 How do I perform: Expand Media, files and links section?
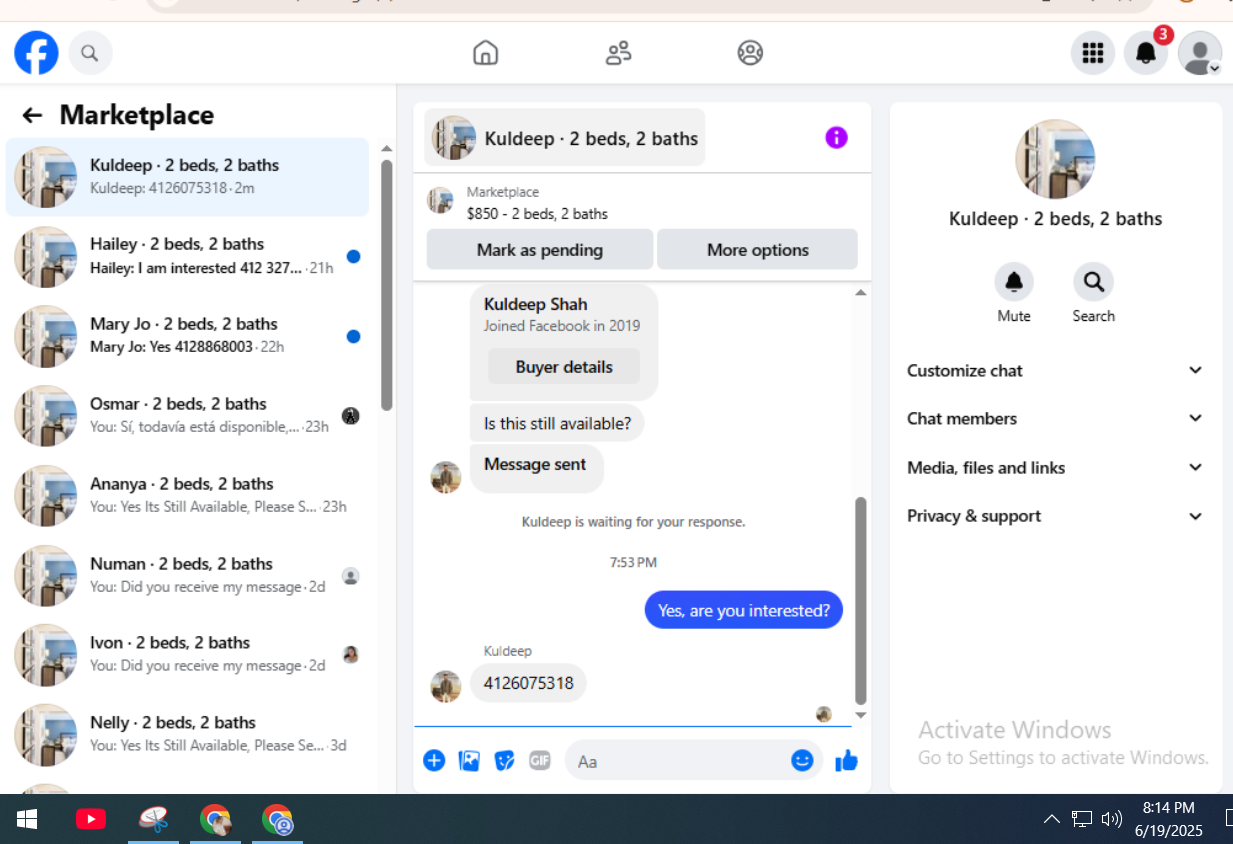pos(1055,467)
